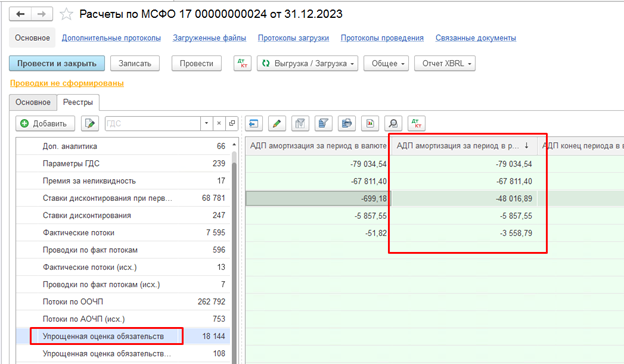
Task: Click the Дт/Кт icon in registry toolbar
Action: pyautogui.click(x=417, y=124)
